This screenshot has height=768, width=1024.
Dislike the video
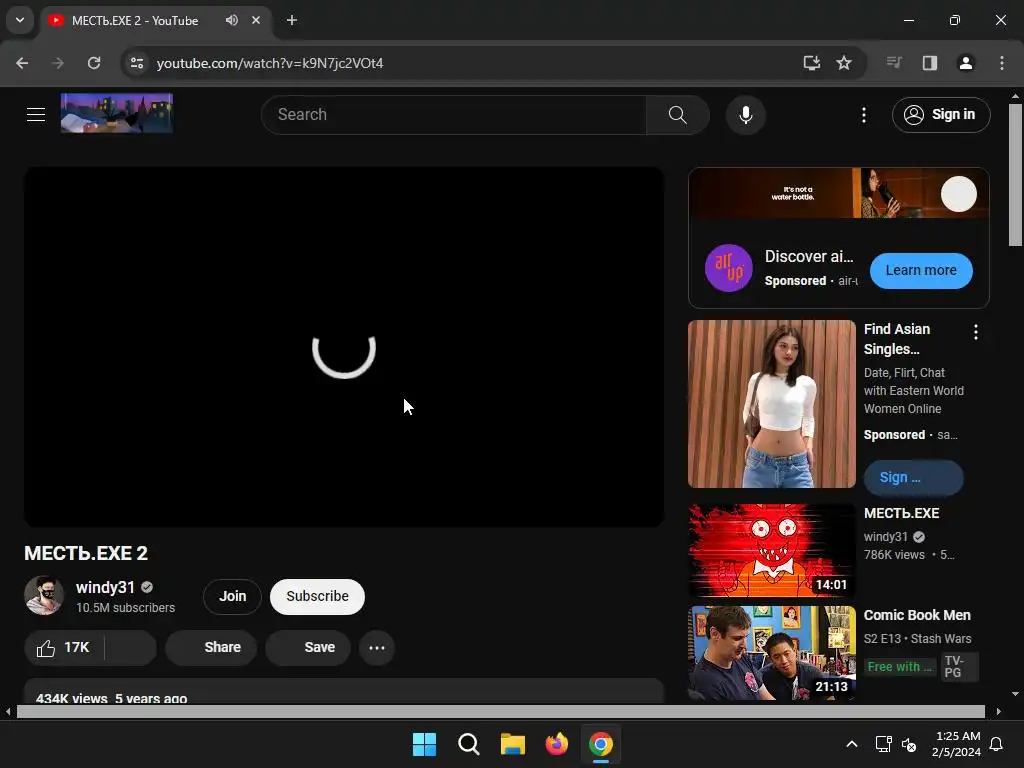coord(131,648)
